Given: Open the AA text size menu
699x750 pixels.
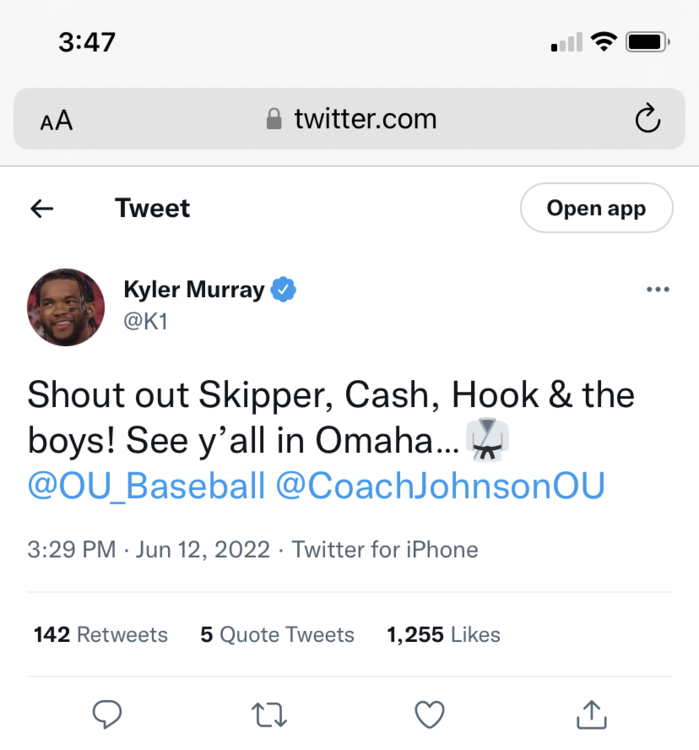Looking at the screenshot, I should point(56,121).
